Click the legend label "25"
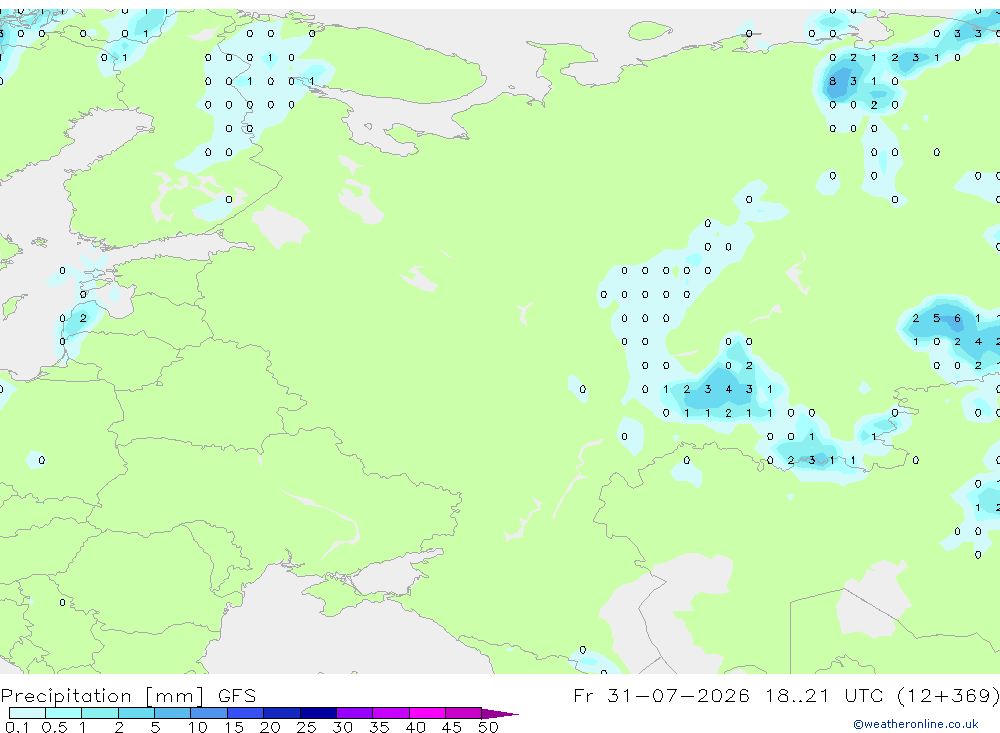Image resolution: width=1000 pixels, height=733 pixels. pyautogui.click(x=306, y=727)
